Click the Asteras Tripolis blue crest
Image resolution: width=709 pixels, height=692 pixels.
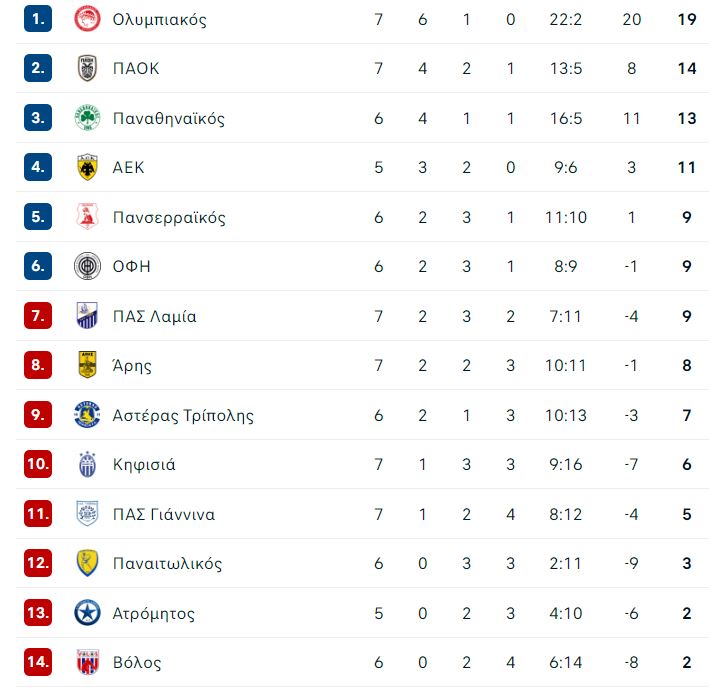tap(87, 414)
